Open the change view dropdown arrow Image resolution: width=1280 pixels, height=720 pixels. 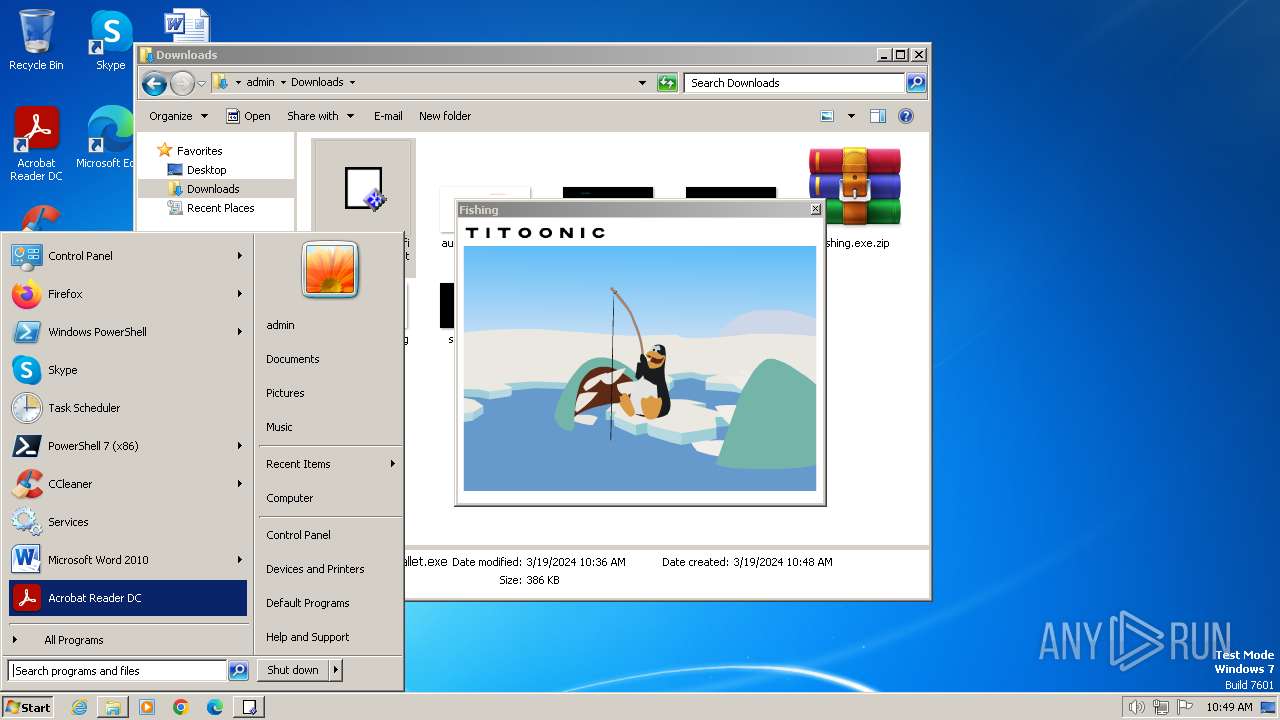[x=851, y=116]
